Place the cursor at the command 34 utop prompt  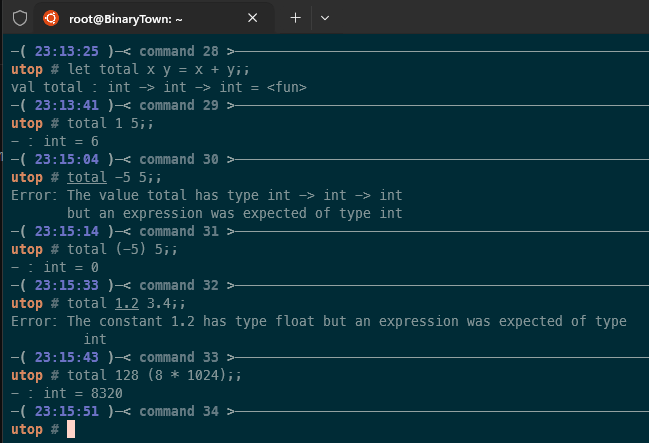71,429
